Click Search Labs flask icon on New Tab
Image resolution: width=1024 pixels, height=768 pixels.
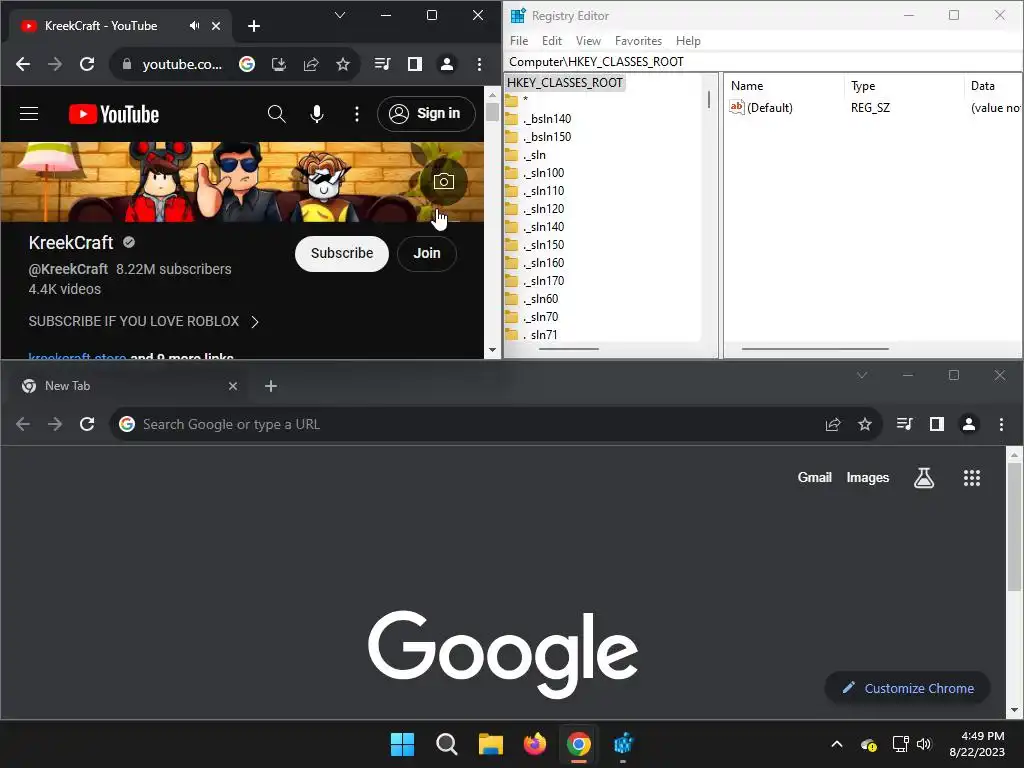point(923,478)
